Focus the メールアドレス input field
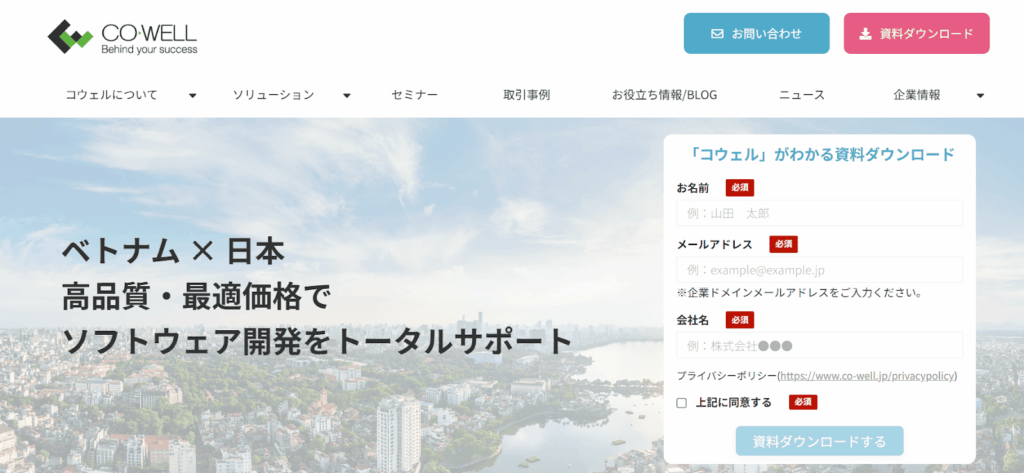1024x473 pixels. pyautogui.click(x=819, y=270)
